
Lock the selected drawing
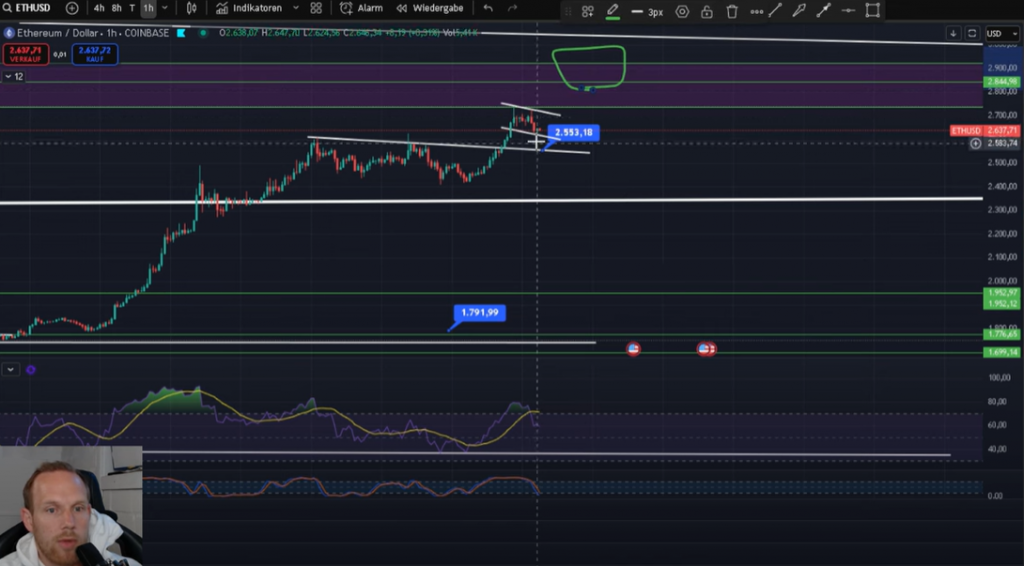coord(707,11)
